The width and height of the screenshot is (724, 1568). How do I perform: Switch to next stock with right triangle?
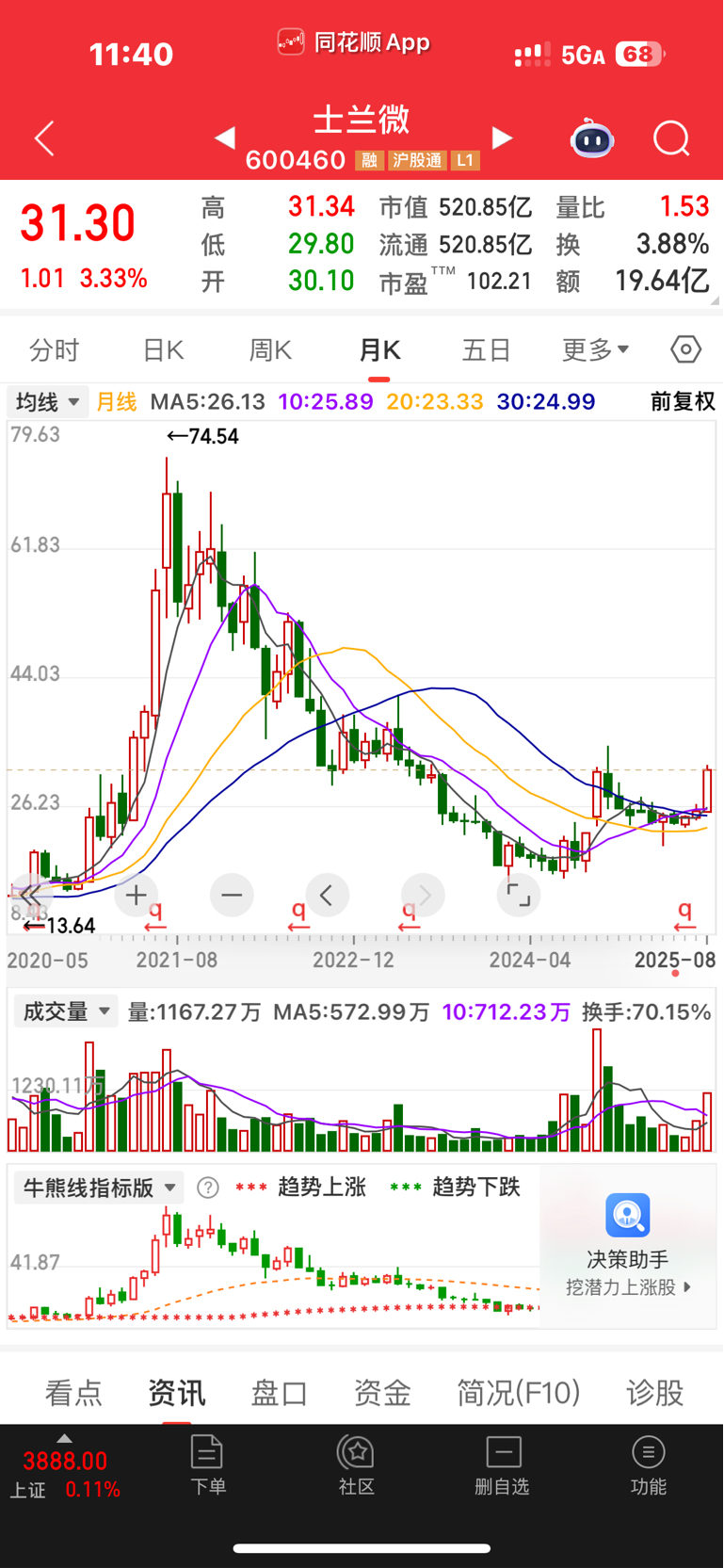(503, 138)
